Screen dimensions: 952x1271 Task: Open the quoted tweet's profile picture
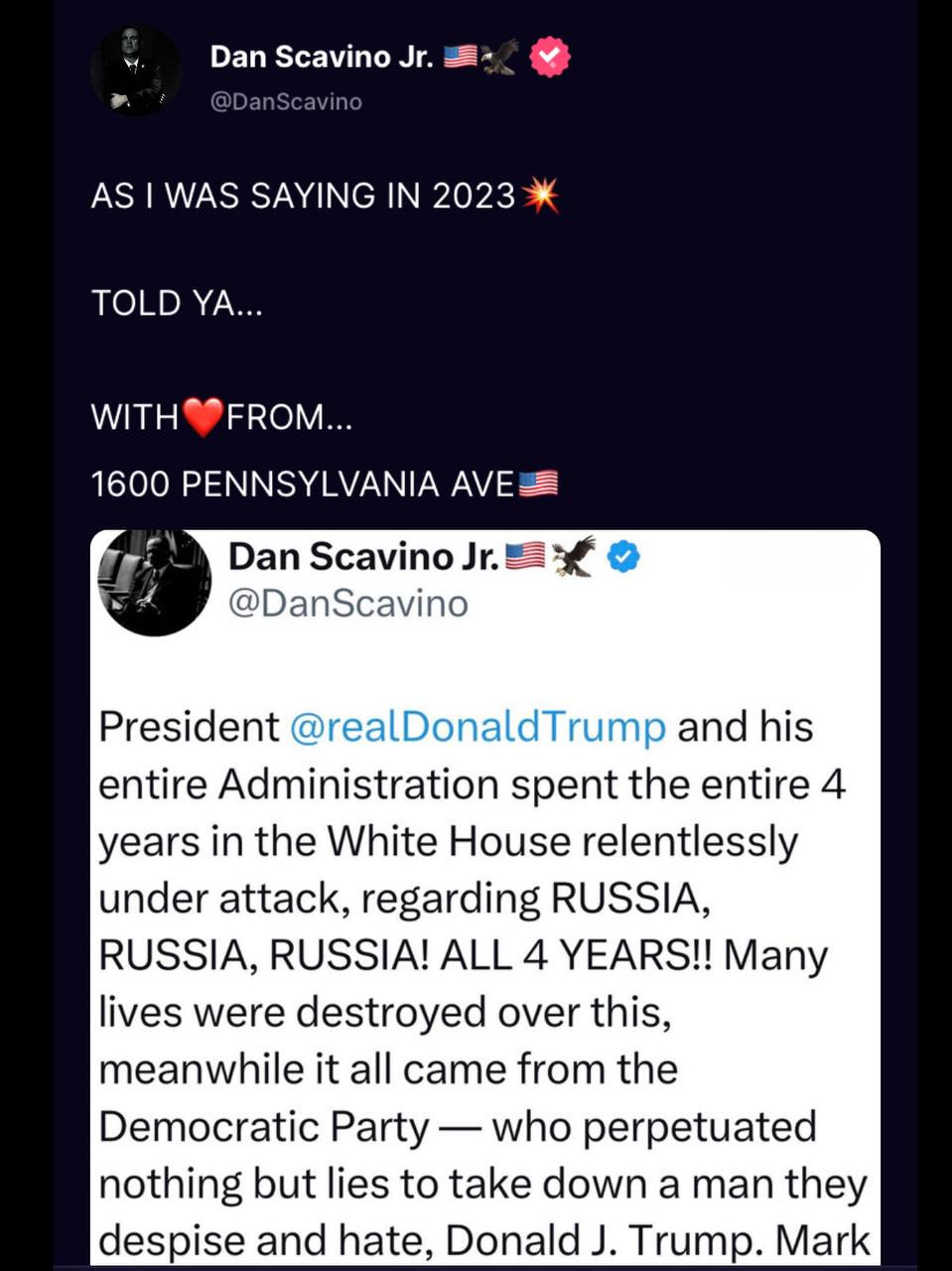pyautogui.click(x=155, y=581)
